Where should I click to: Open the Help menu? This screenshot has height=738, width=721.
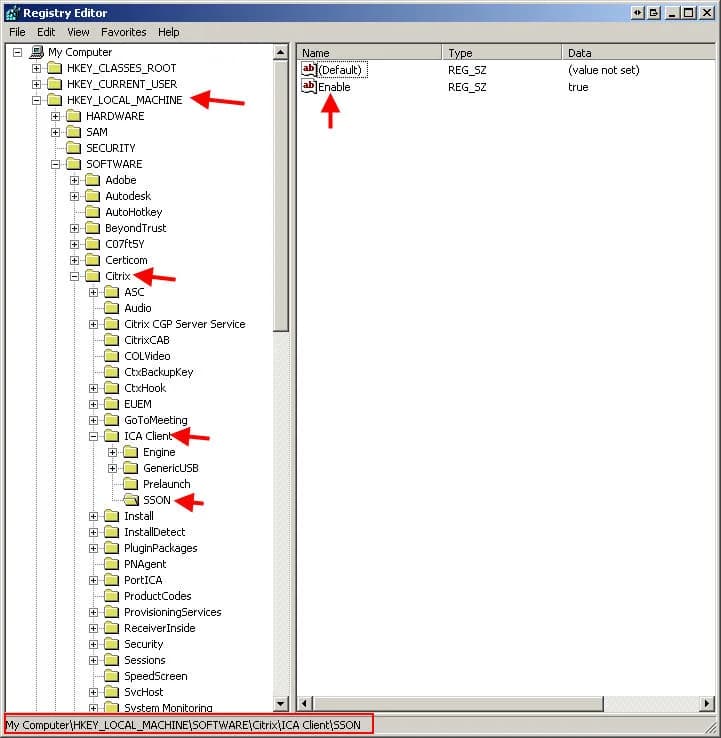click(168, 32)
